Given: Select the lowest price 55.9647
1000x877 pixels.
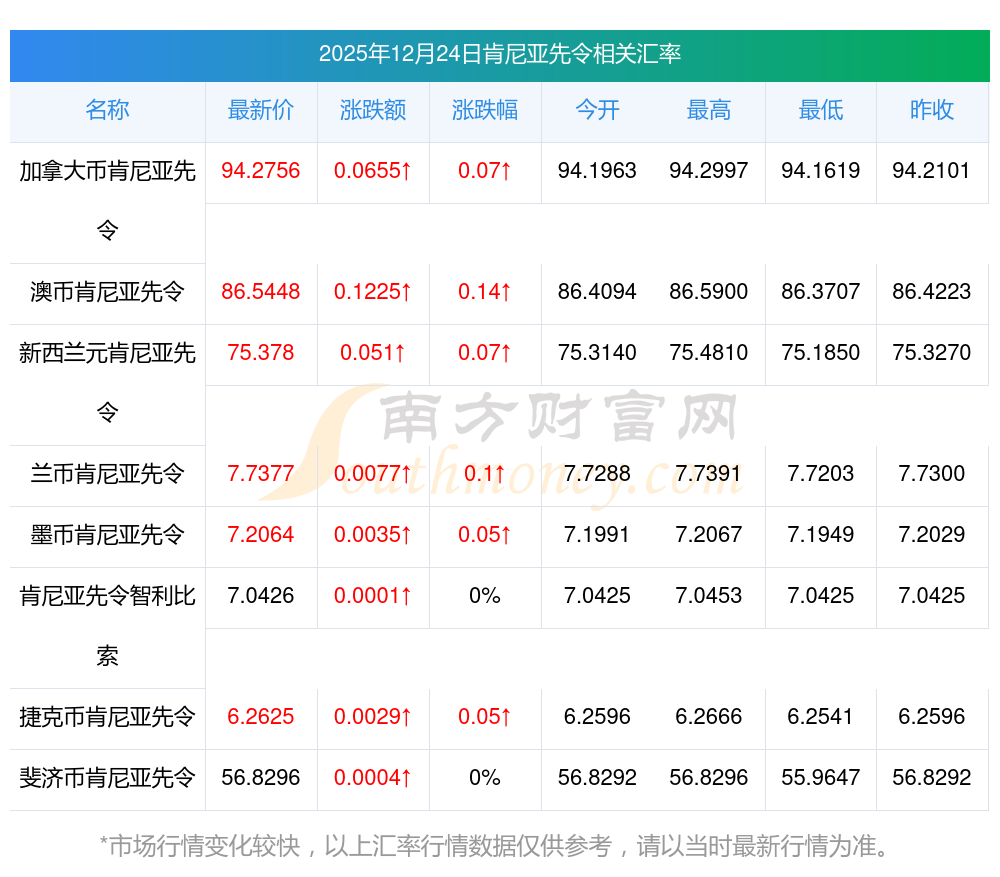Looking at the screenshot, I should pyautogui.click(x=821, y=778).
